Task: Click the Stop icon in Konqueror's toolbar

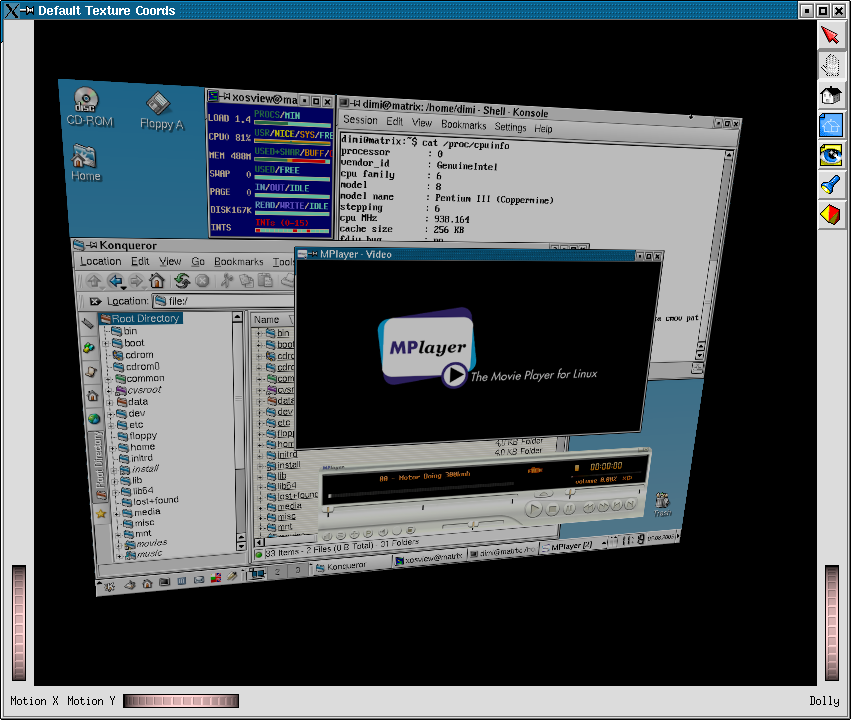Action: coord(202,281)
